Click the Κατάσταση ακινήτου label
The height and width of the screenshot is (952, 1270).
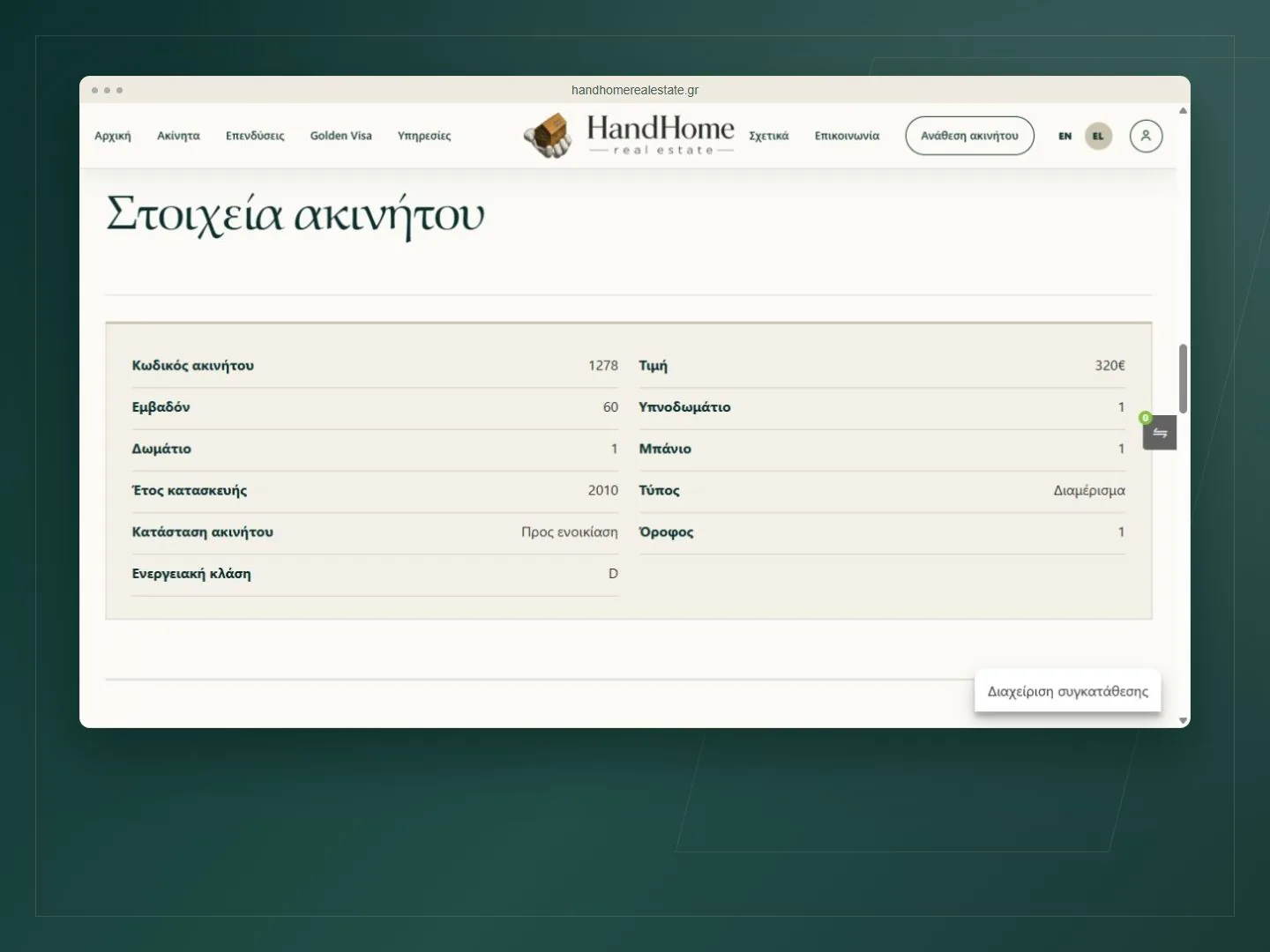point(203,532)
